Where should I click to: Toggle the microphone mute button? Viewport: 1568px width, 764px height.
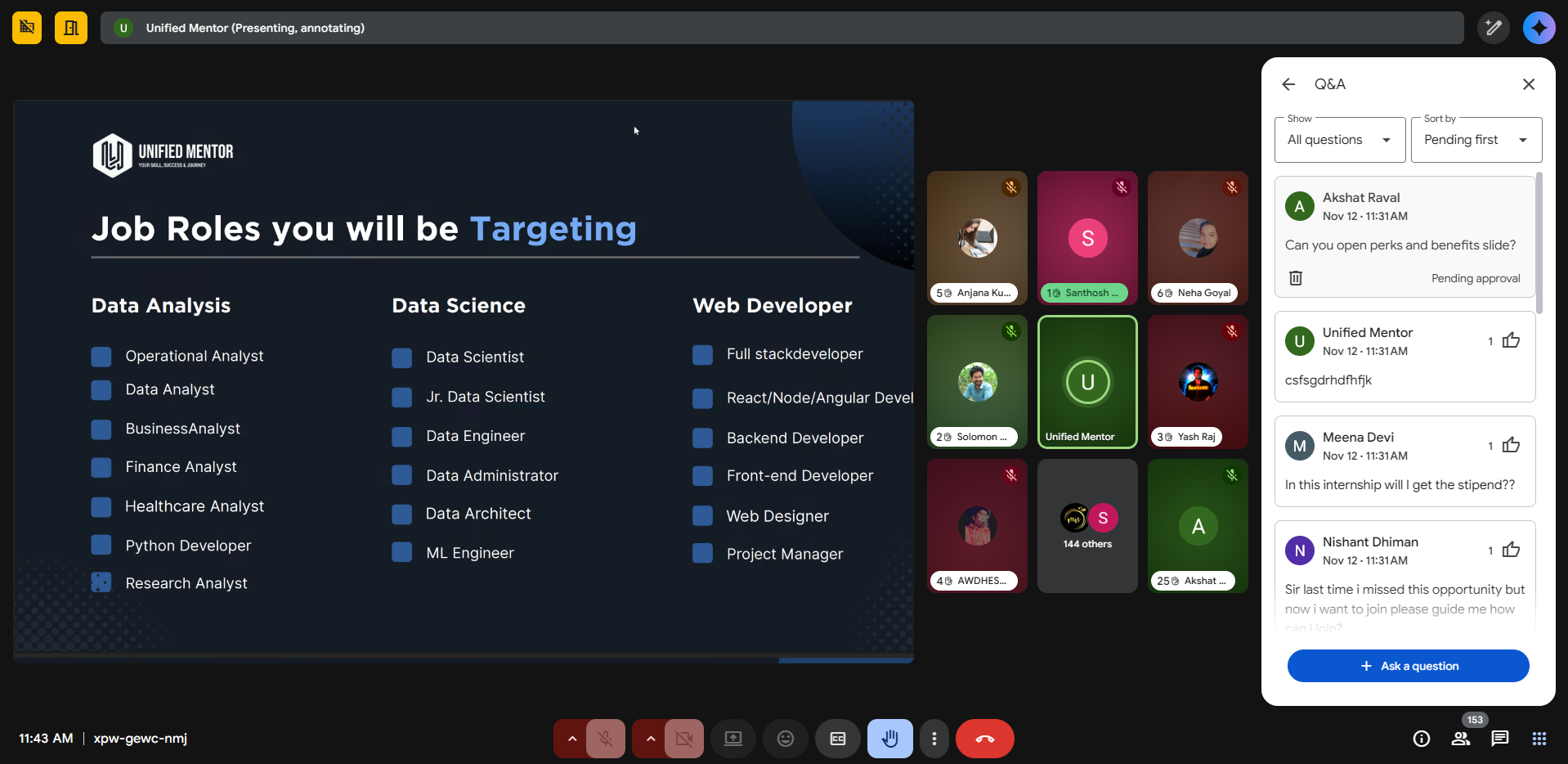[605, 739]
